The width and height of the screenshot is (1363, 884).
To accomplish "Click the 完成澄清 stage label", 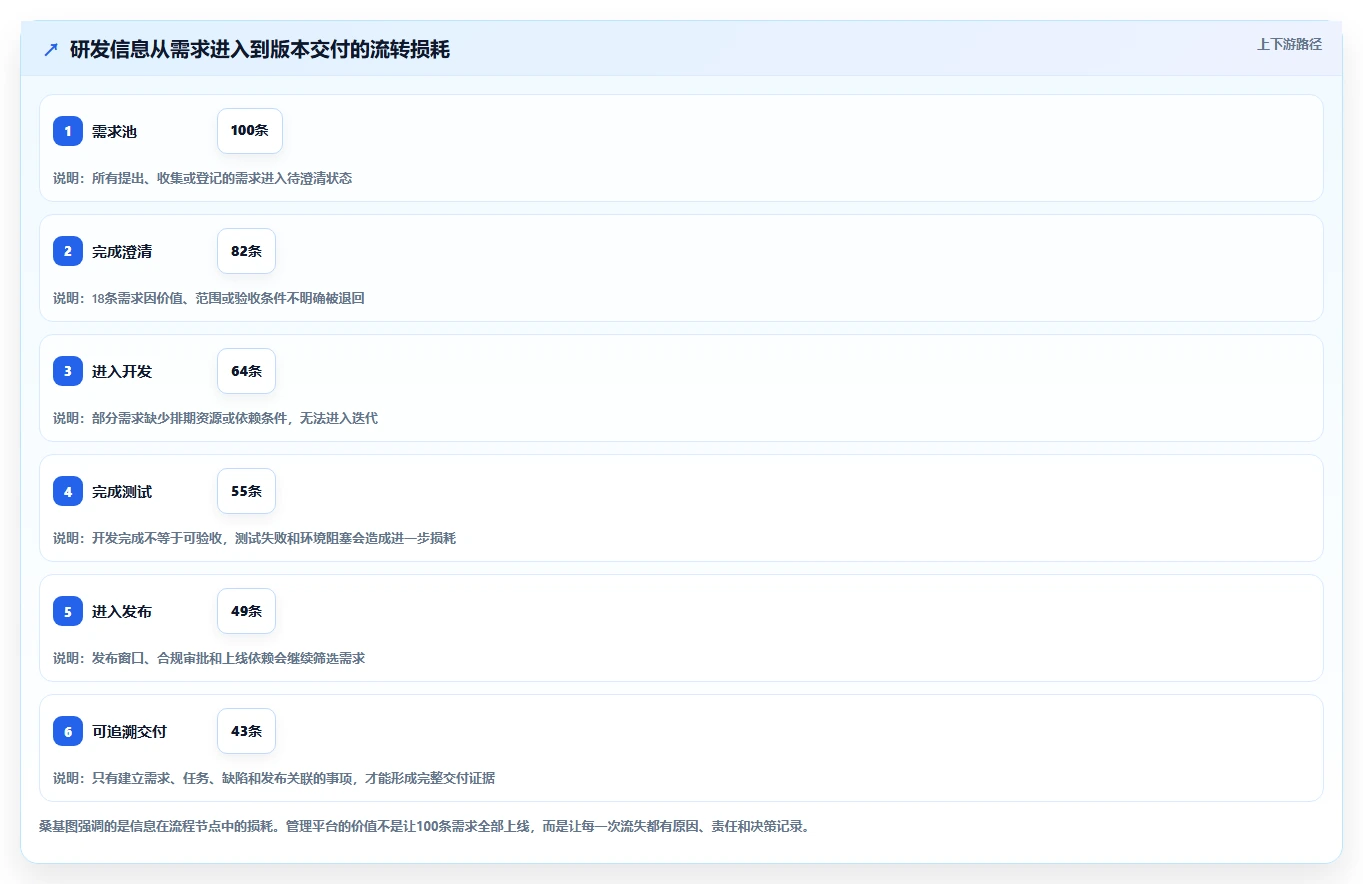I will 122,251.
